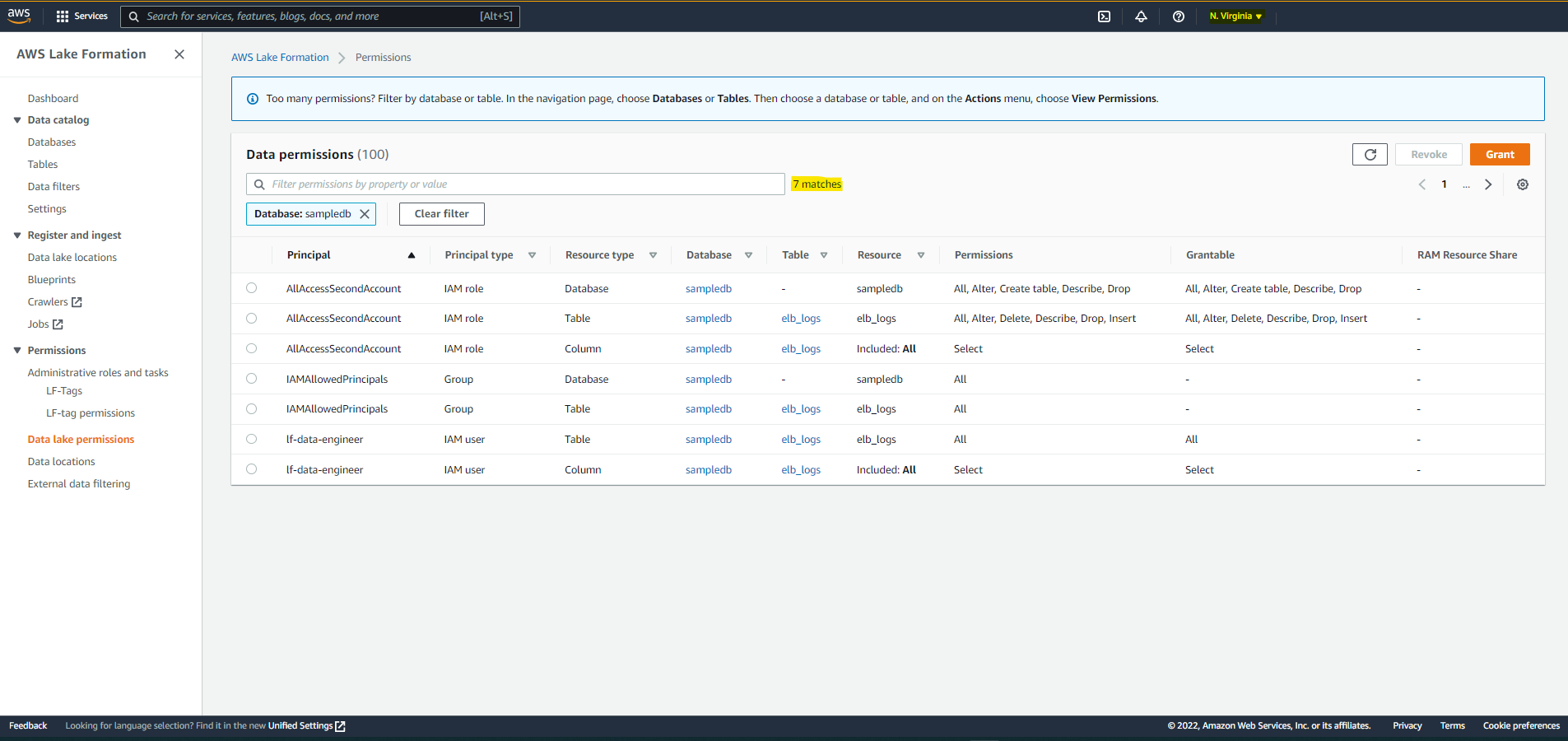This screenshot has width=1568, height=741.
Task: Open Cookie preferences in footer
Action: [1521, 725]
